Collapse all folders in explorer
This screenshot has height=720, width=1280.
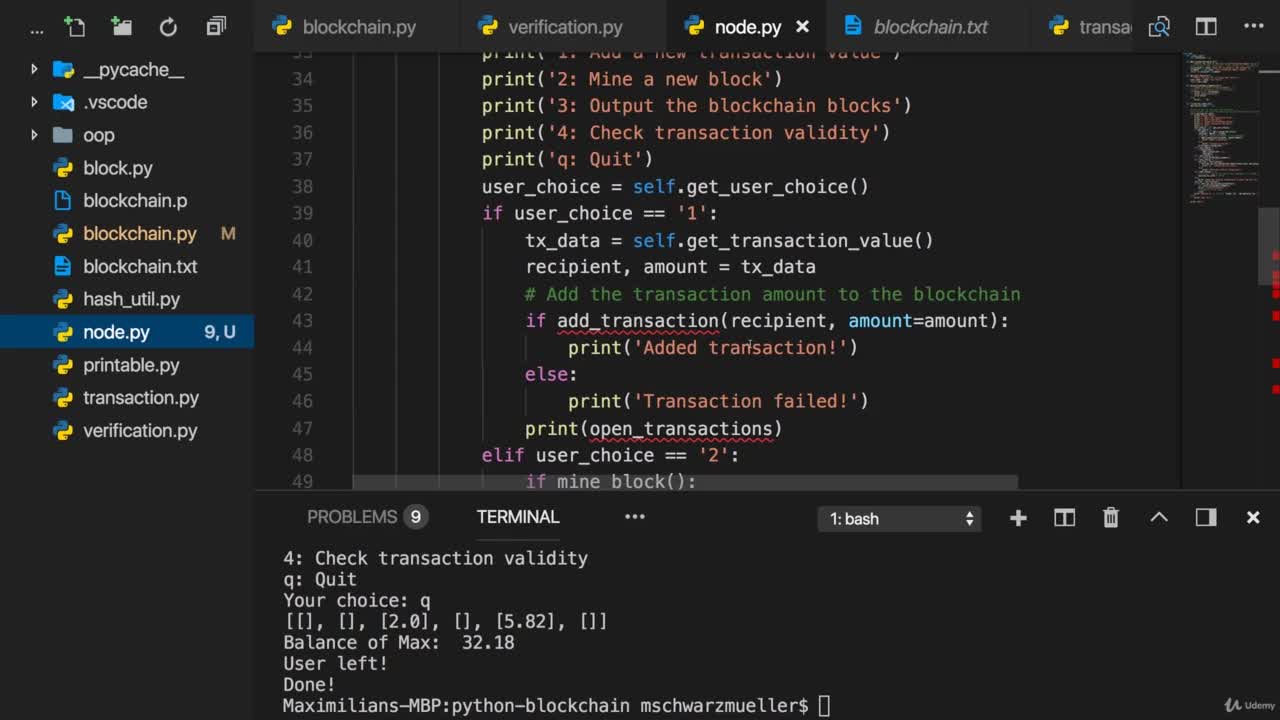click(x=216, y=27)
